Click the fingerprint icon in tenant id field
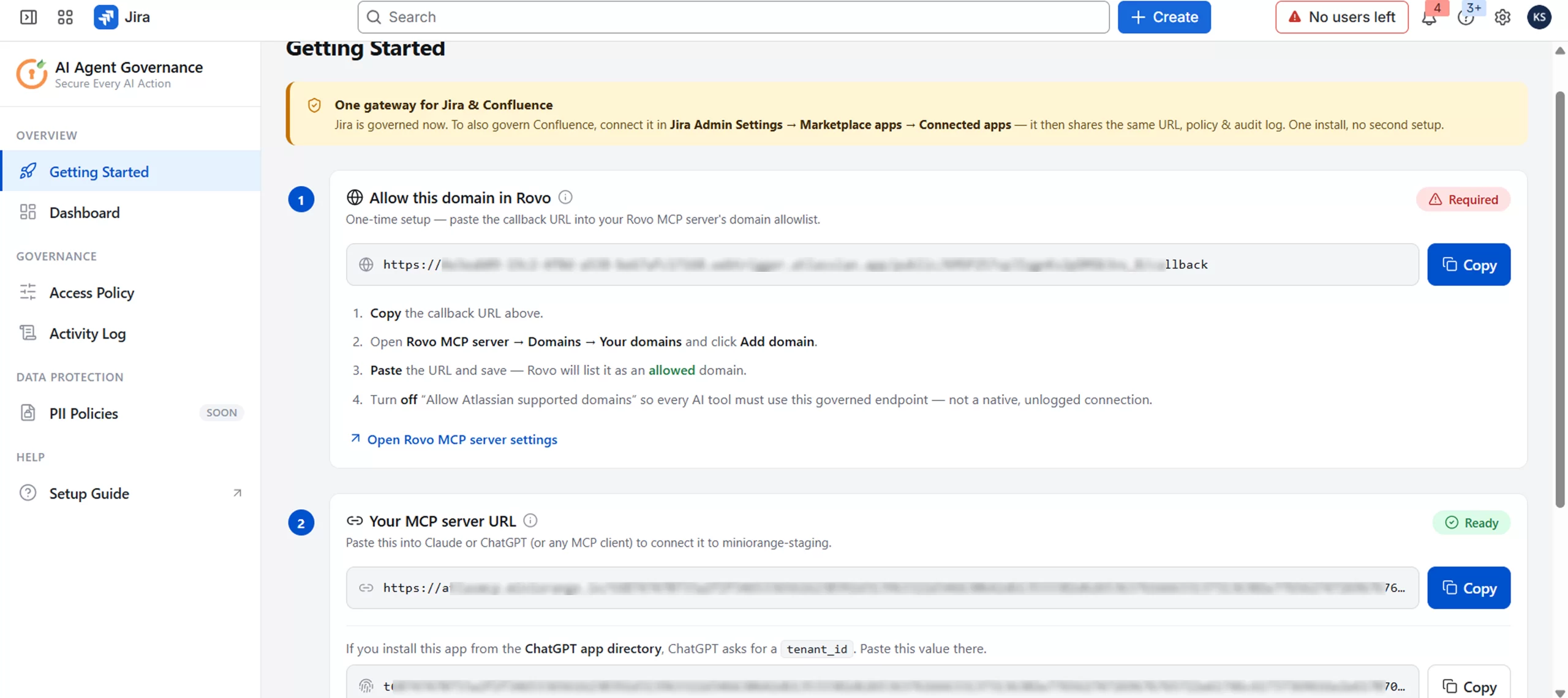1568x698 pixels. [x=366, y=686]
